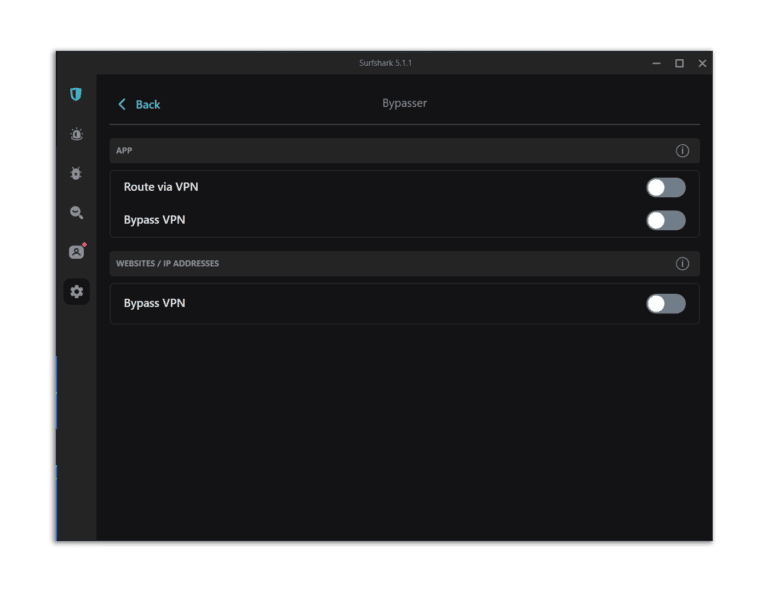This screenshot has height=592, width=768.
Task: Open the Antivirus bug icon in sidebar
Action: point(76,173)
